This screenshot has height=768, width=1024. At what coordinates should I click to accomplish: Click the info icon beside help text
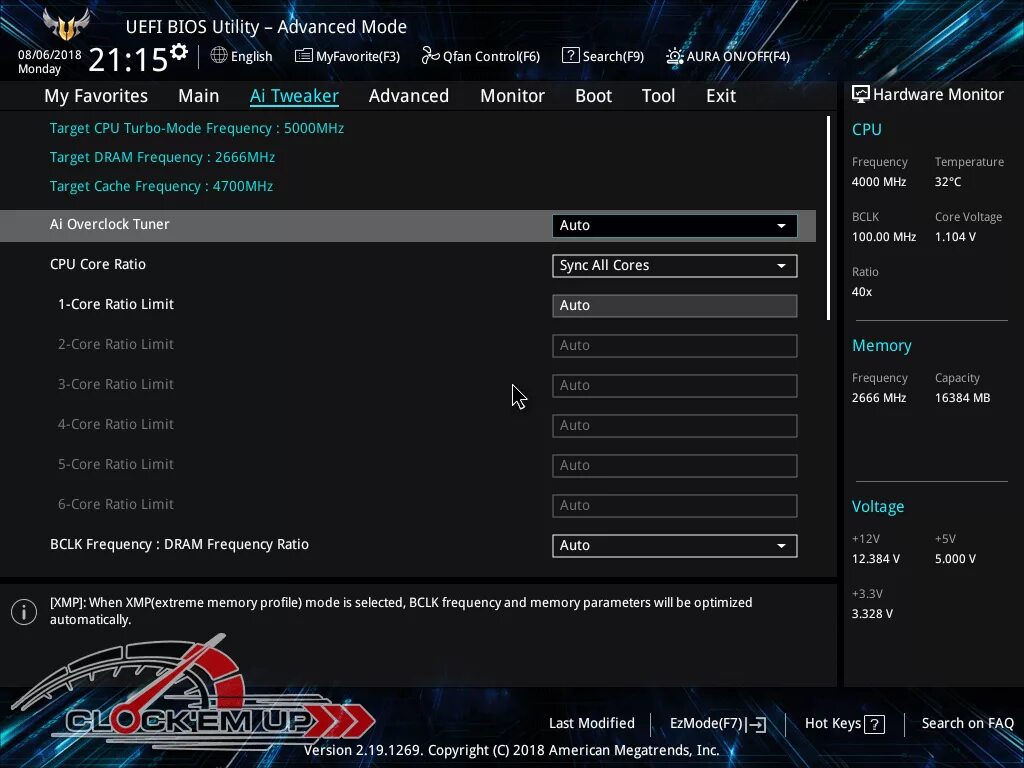(x=24, y=612)
